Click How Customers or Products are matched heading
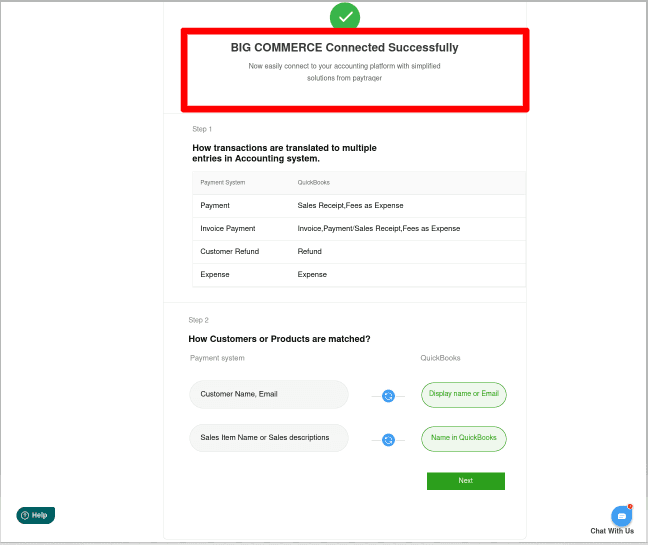The width and height of the screenshot is (648, 545). click(x=279, y=339)
